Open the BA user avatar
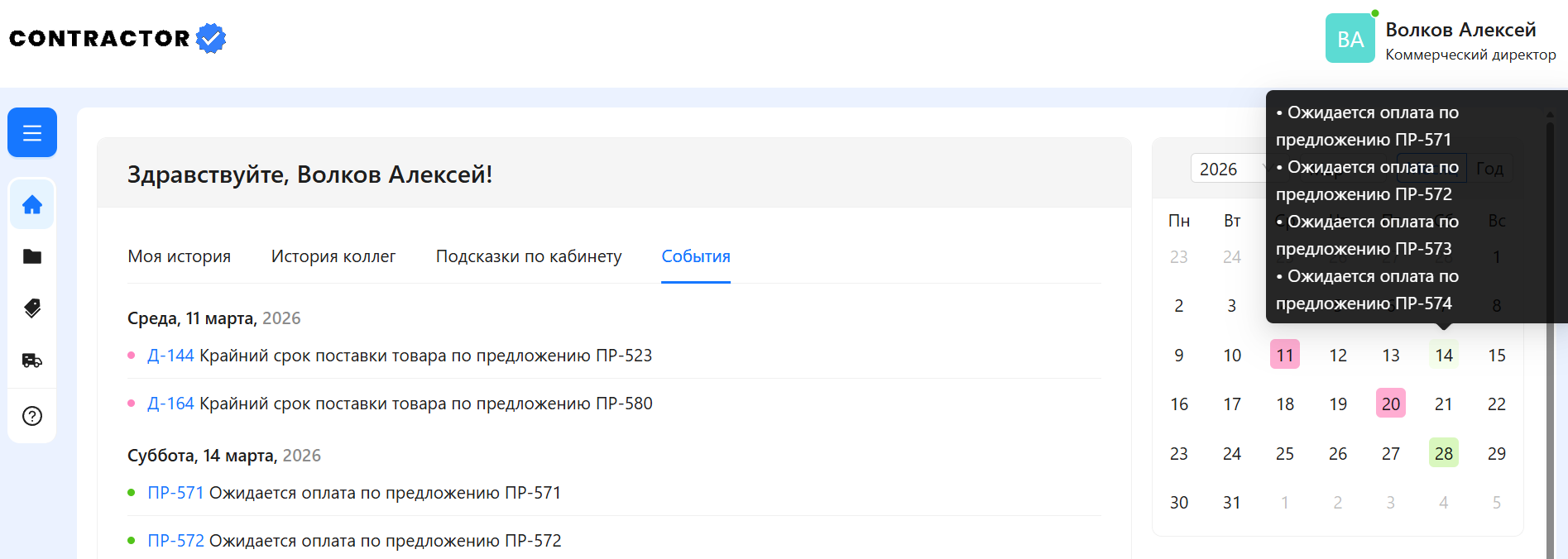 click(x=1350, y=38)
